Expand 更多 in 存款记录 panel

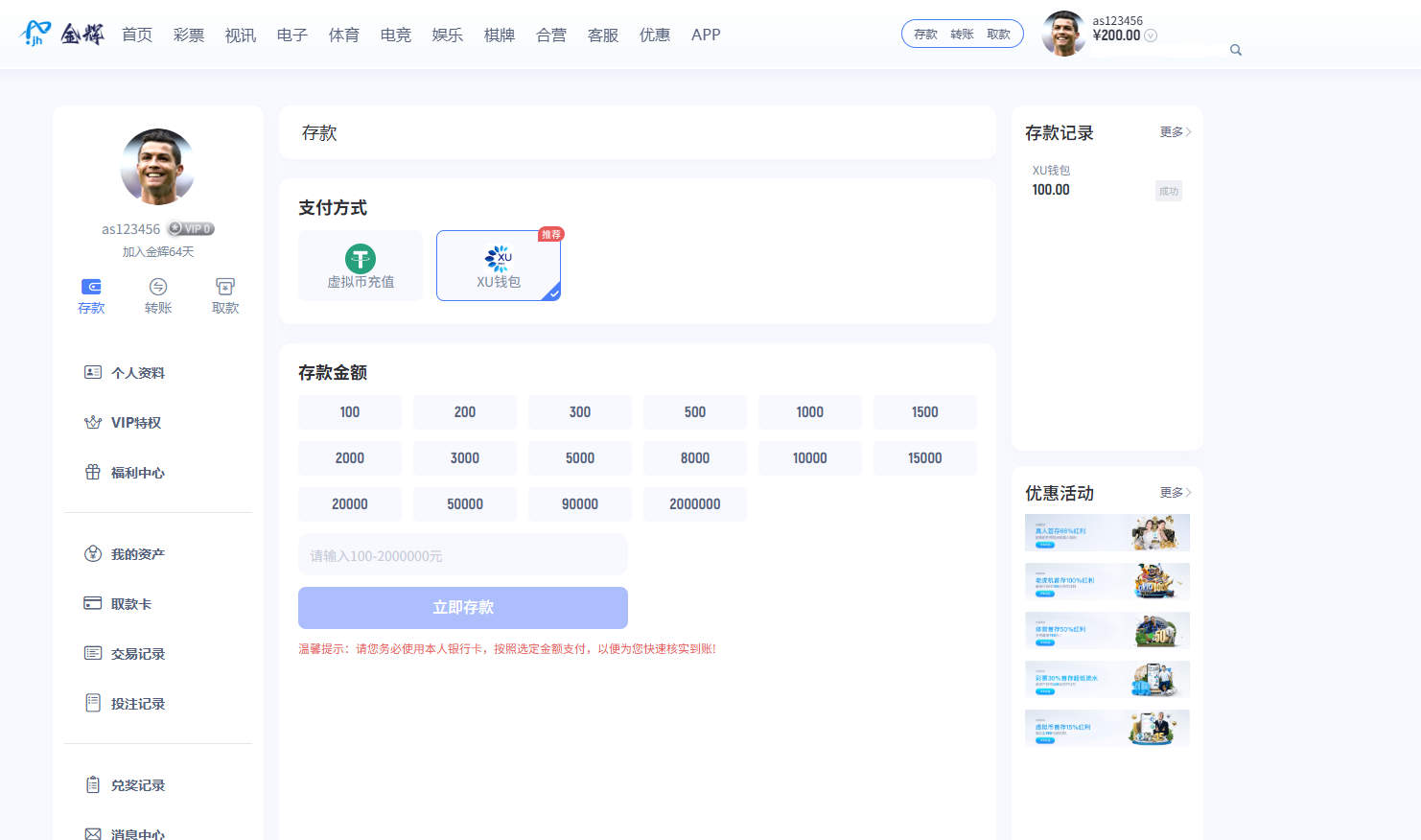[x=1175, y=132]
